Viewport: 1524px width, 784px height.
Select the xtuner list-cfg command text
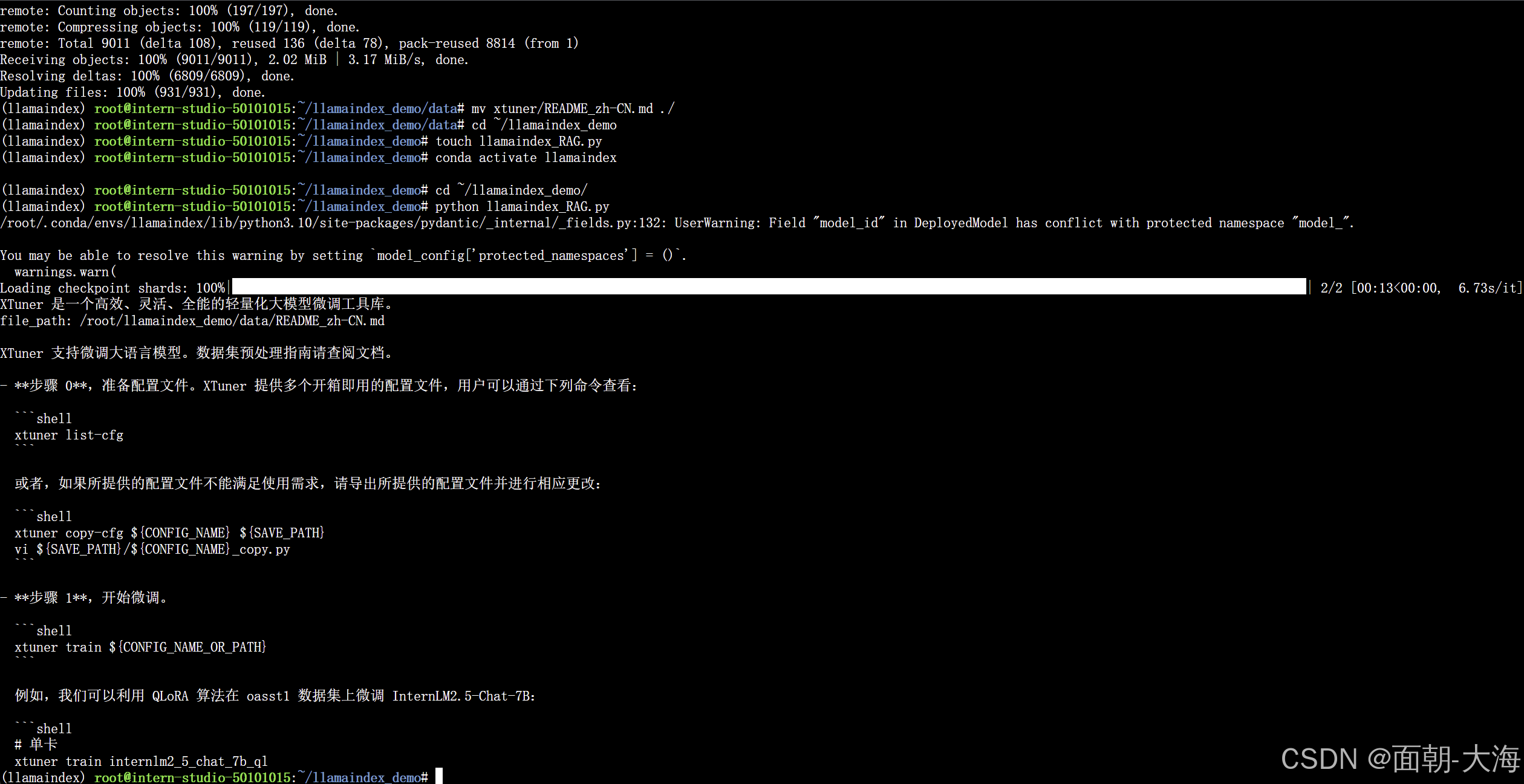point(68,435)
